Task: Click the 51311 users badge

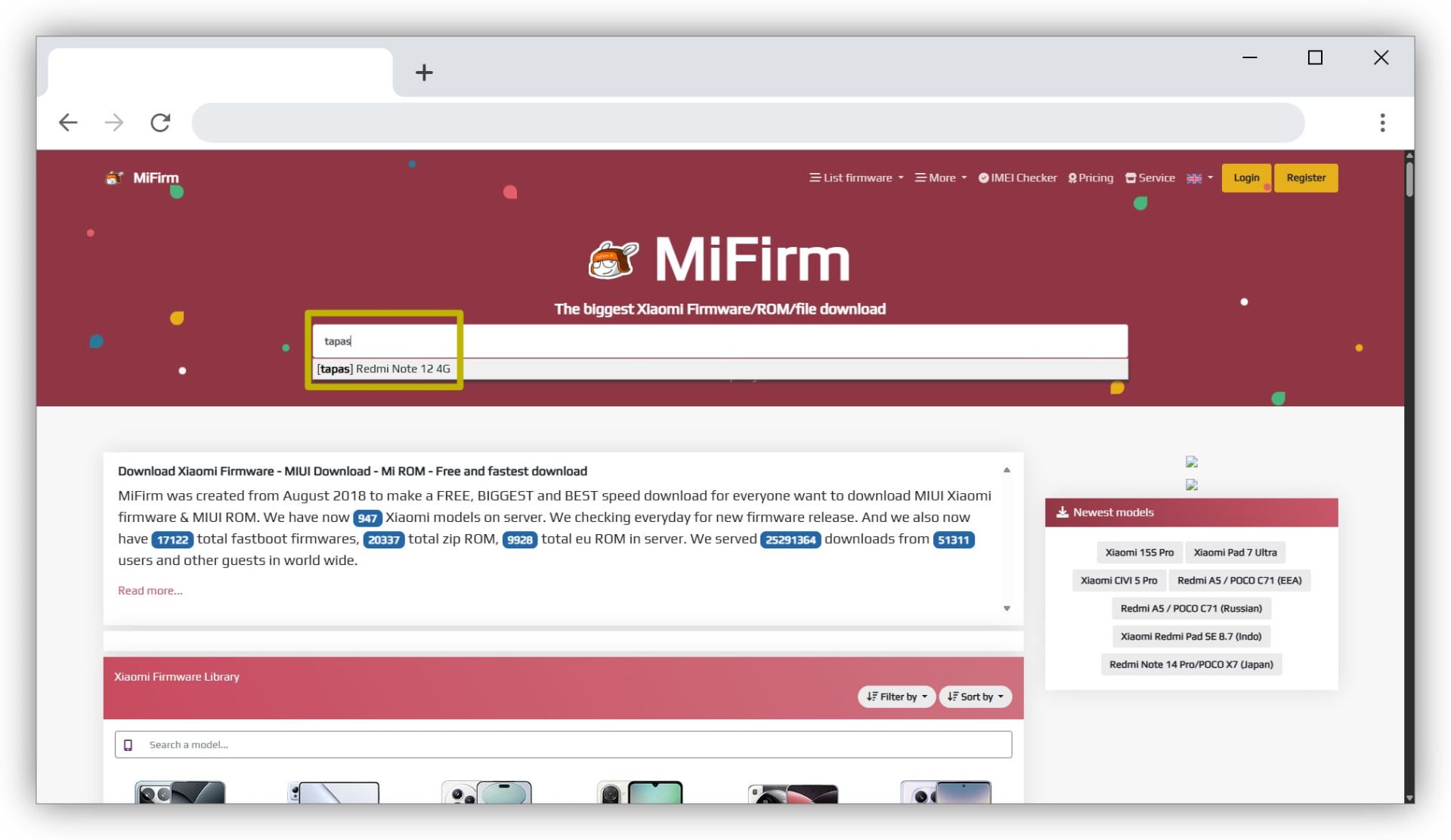Action: point(954,539)
